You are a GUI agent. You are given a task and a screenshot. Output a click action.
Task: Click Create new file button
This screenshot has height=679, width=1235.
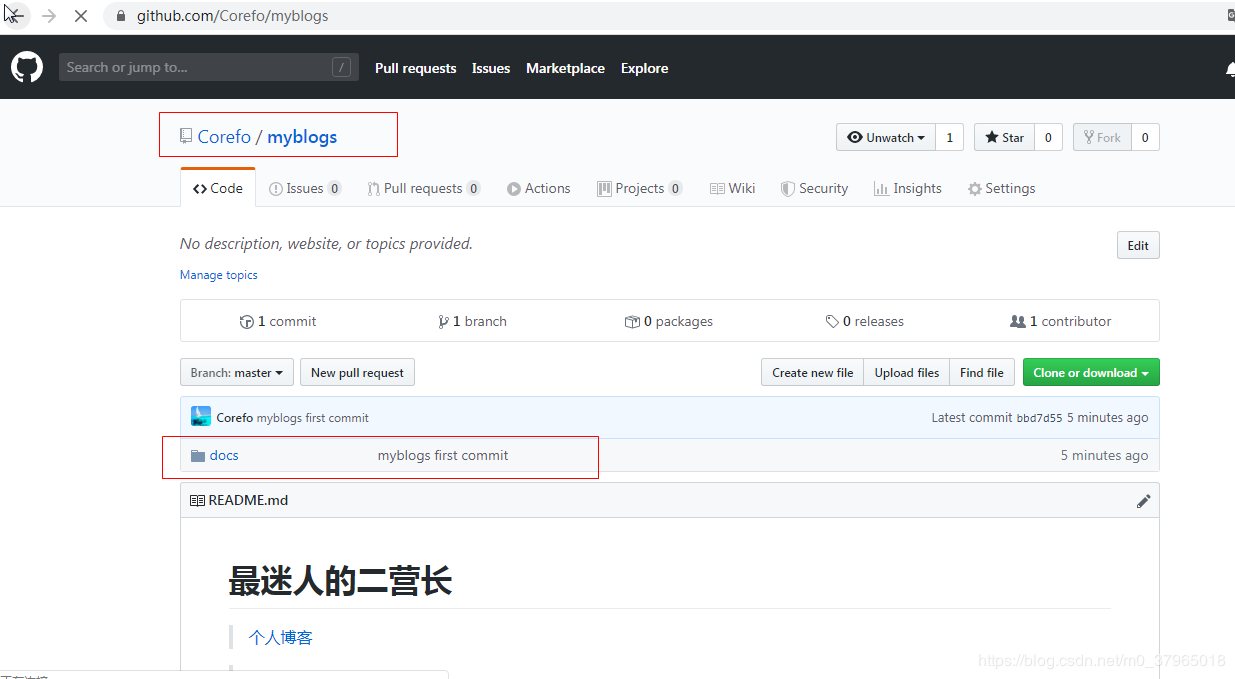[x=812, y=373]
